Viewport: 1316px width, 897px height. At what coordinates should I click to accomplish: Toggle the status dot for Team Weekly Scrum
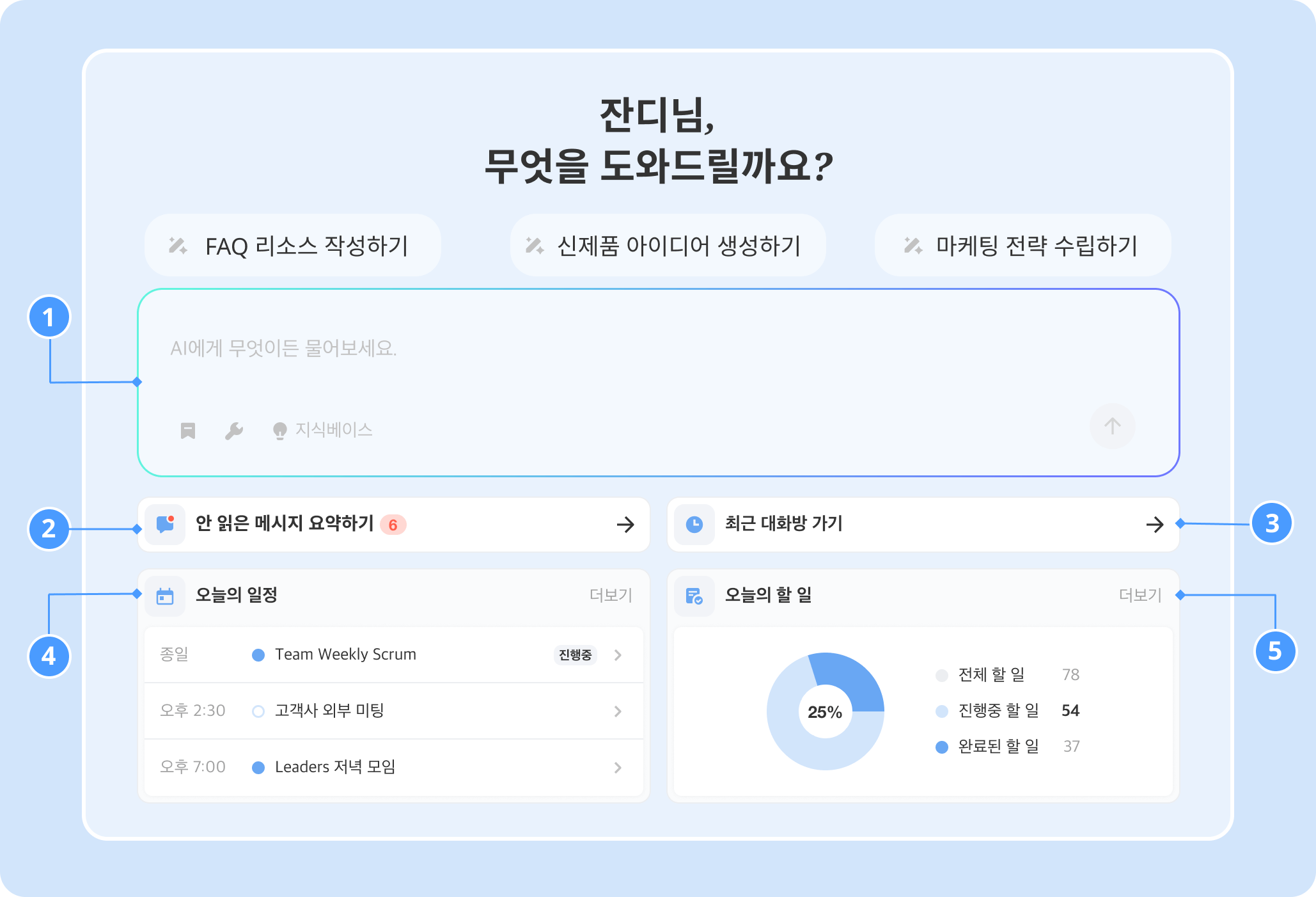click(x=258, y=655)
